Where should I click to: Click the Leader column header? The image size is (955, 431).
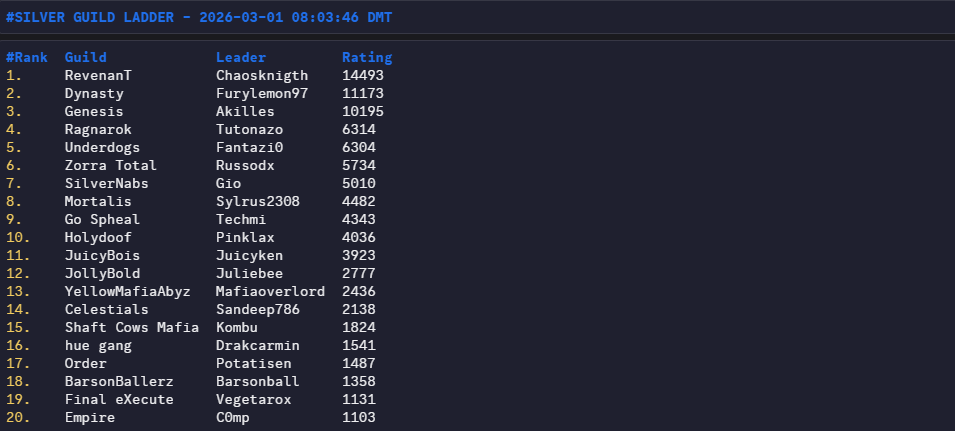click(x=241, y=57)
